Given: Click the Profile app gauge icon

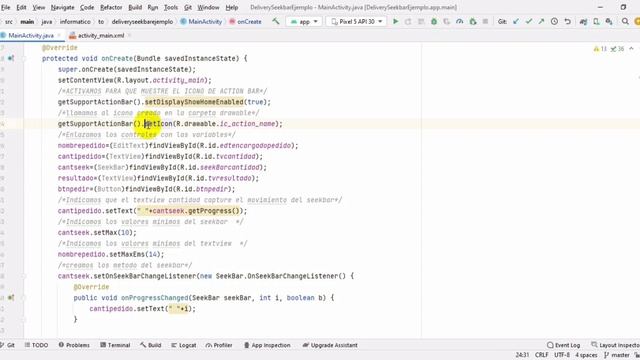Looking at the screenshot, I should tap(460, 21).
